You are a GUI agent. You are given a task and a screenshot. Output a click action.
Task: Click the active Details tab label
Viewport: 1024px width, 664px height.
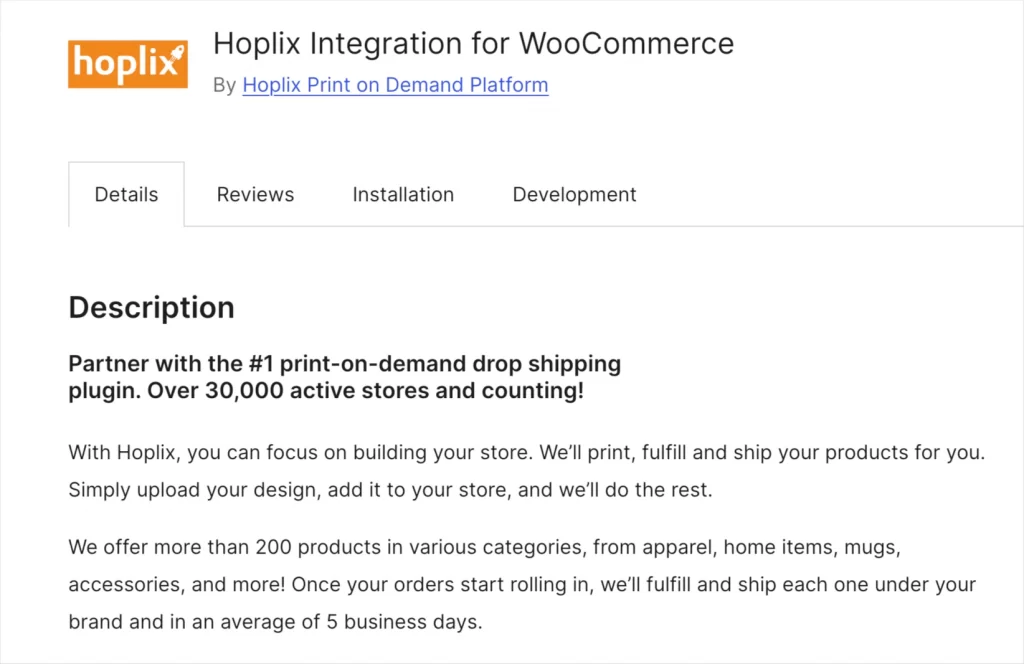(126, 194)
